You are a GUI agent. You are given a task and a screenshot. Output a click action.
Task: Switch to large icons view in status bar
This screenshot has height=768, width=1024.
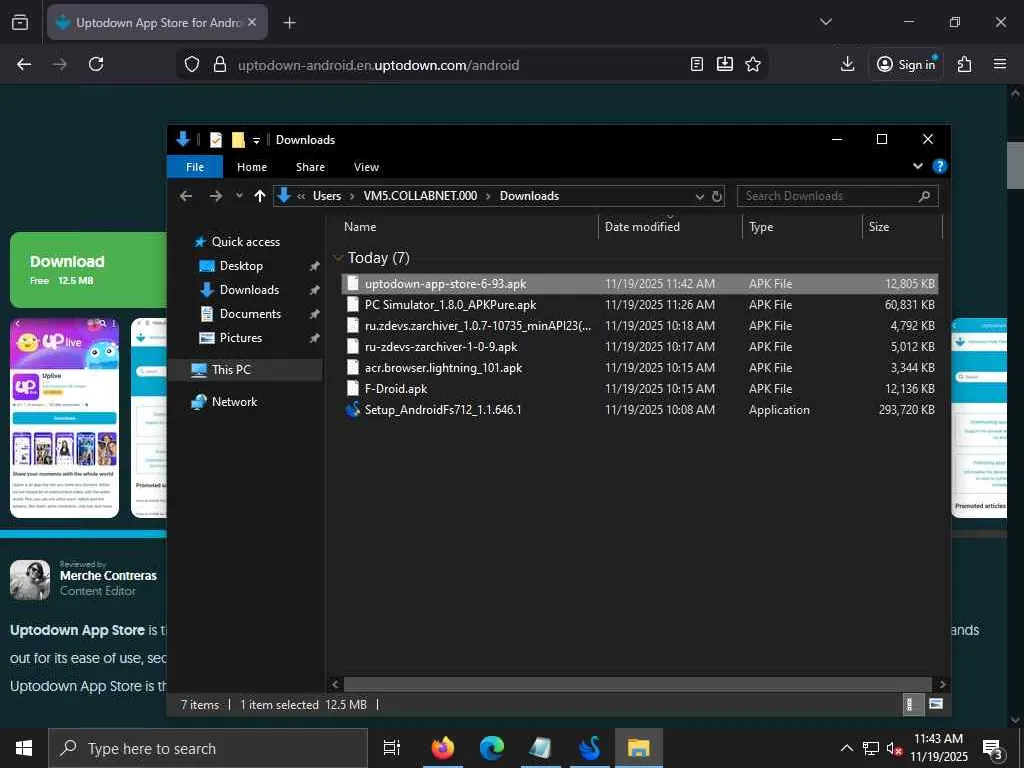[x=935, y=704]
